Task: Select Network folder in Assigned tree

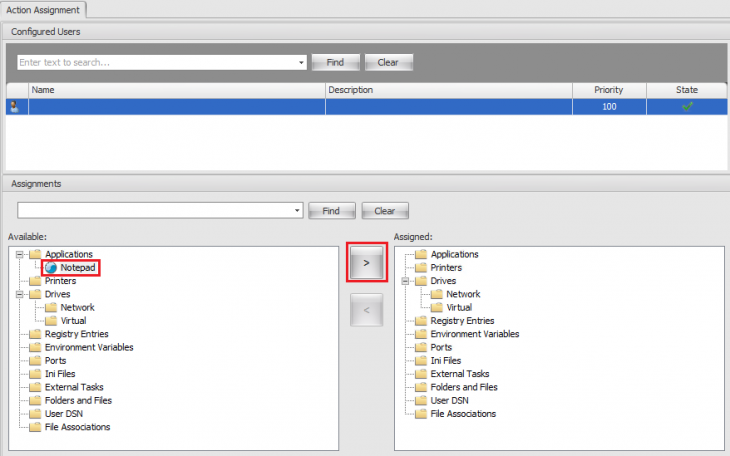Action: point(463,294)
